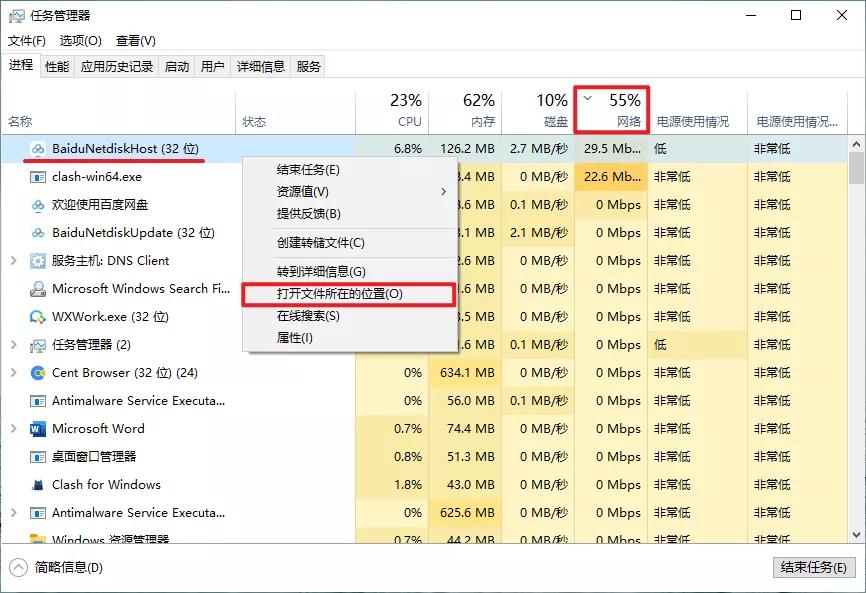Image resolution: width=866 pixels, height=593 pixels.
Task: Open the 查看 menu
Action: click(135, 41)
